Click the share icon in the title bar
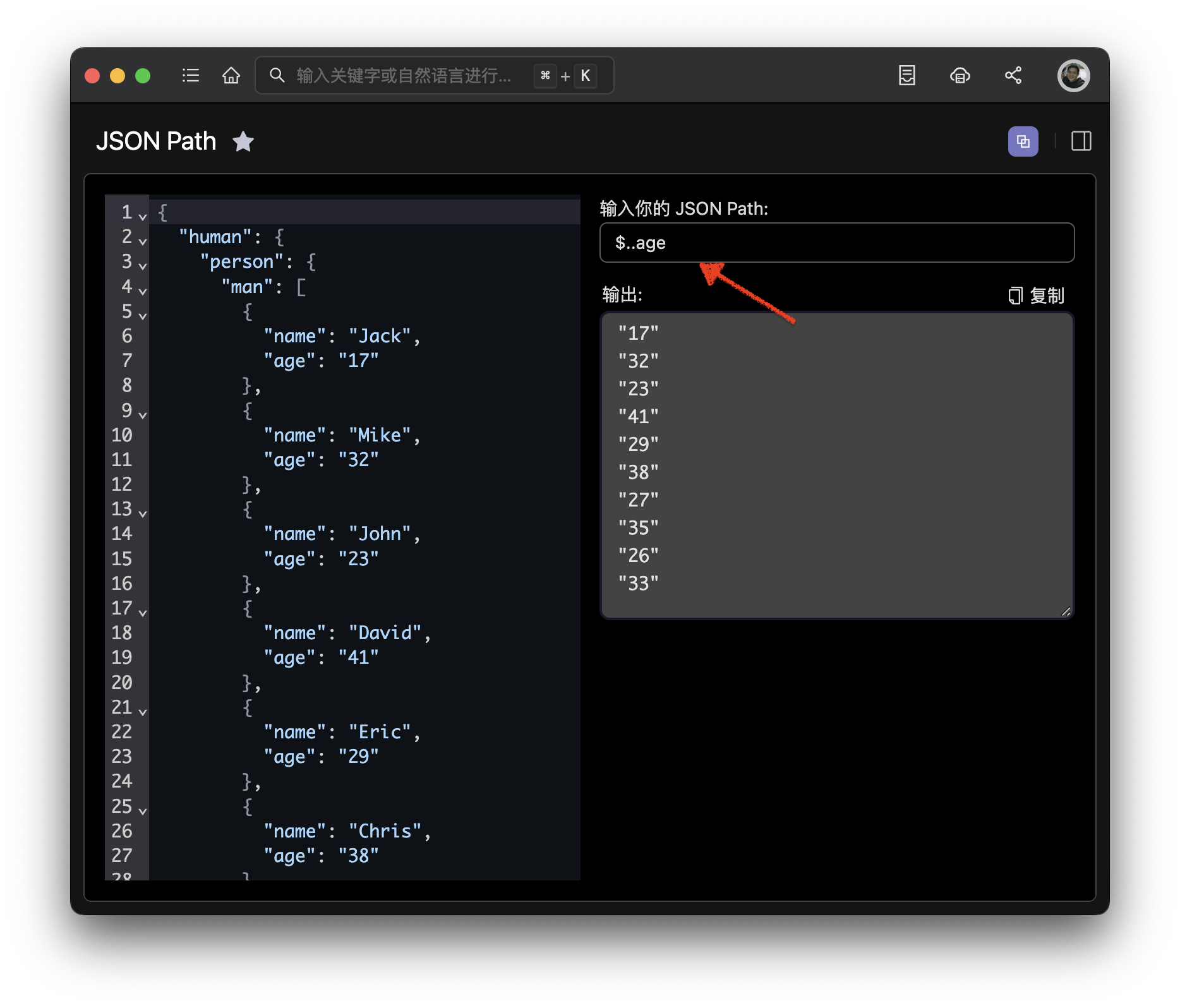Image resolution: width=1180 pixels, height=1008 pixels. pos(1014,75)
